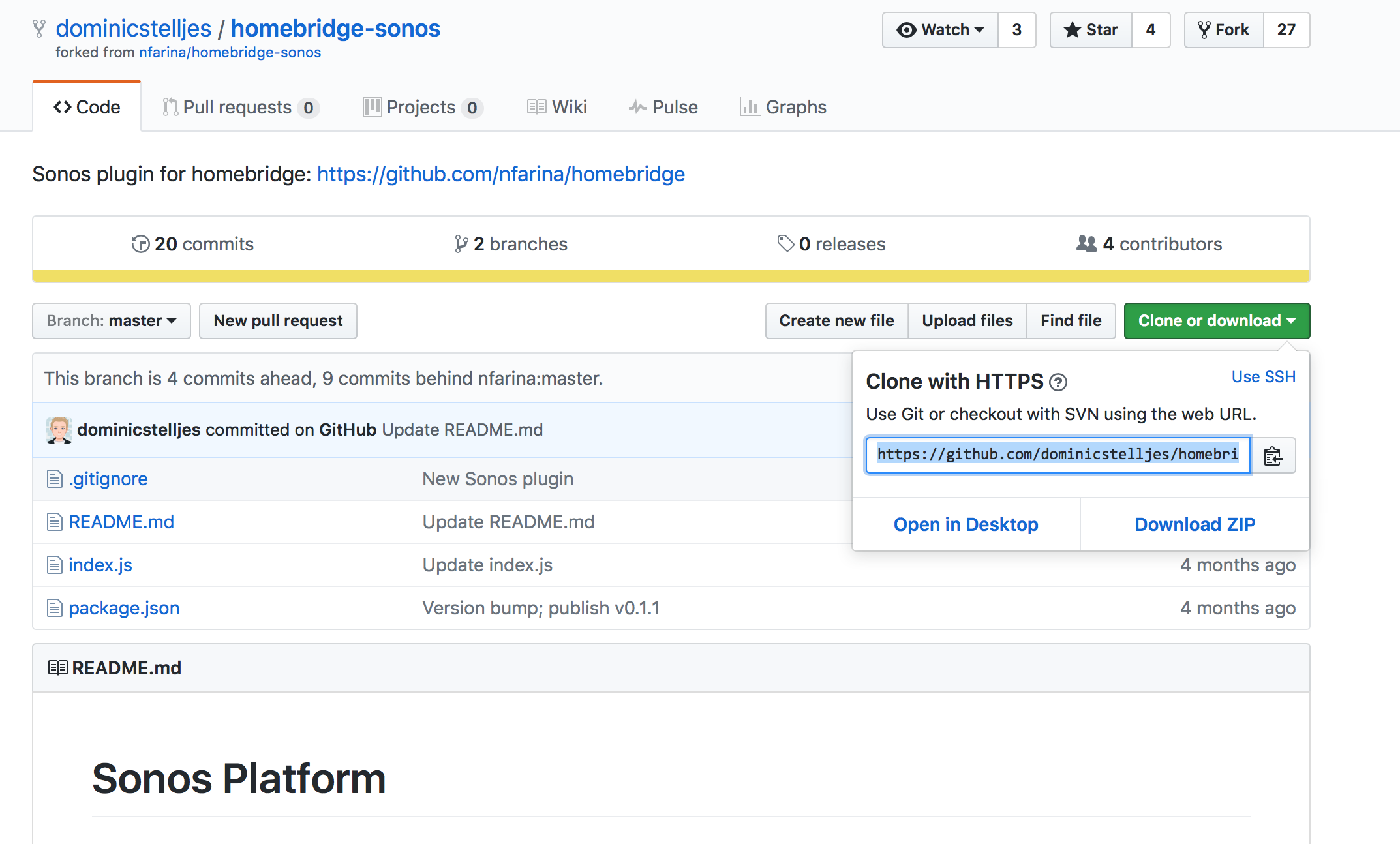Screen dimensions: 1400x844
Task: Click the yellow language color bar
Action: pyautogui.click(x=671, y=276)
